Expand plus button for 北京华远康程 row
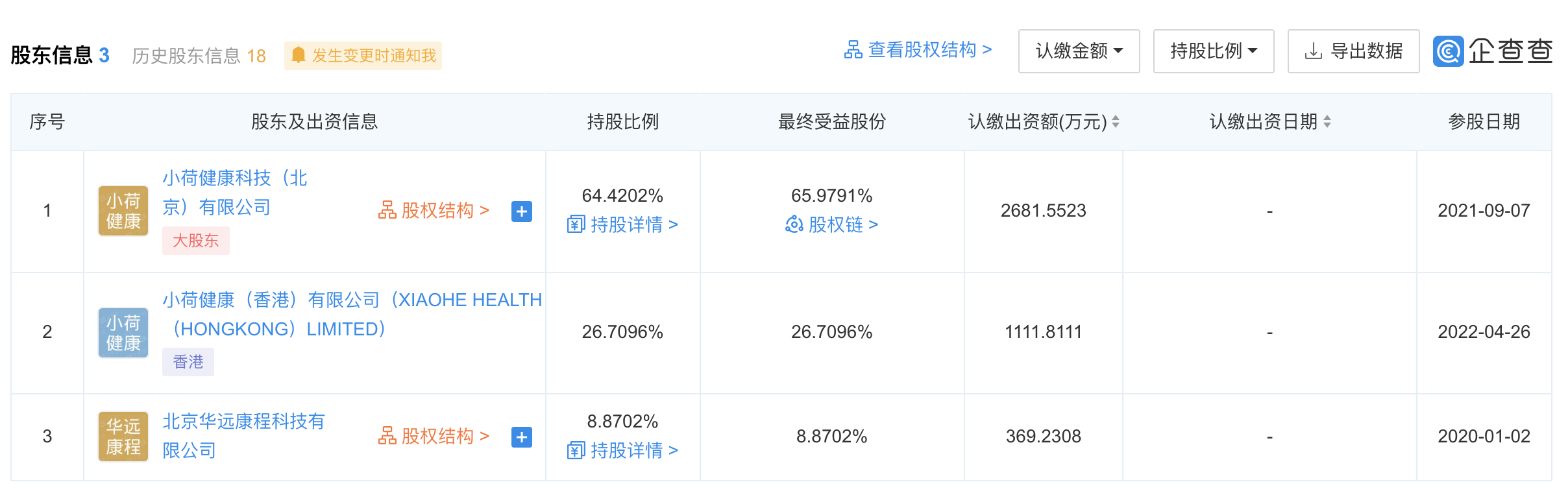 point(522,437)
